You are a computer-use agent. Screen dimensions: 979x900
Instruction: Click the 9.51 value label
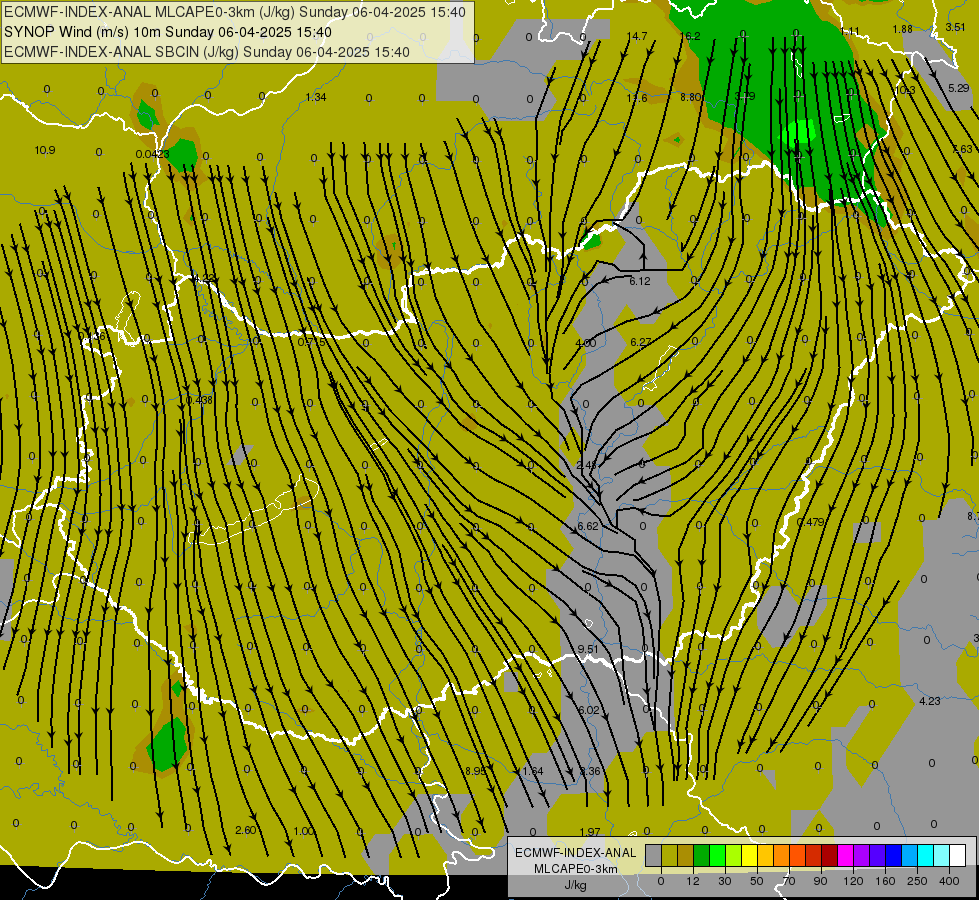click(588, 649)
